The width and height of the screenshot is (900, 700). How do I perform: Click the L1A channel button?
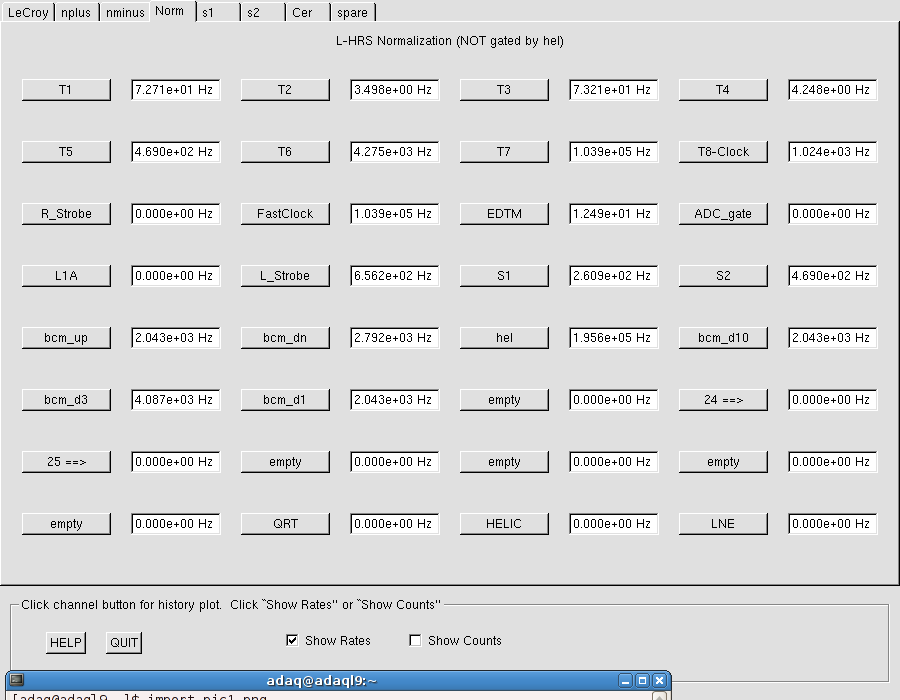pos(66,276)
